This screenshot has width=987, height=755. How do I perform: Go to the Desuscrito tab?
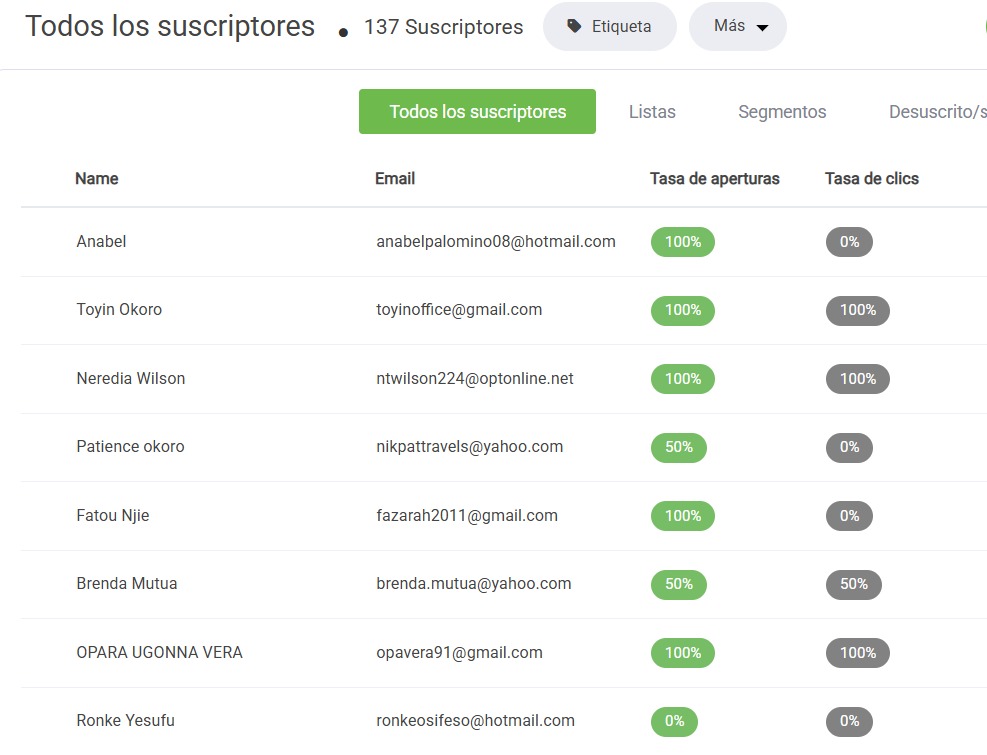[x=937, y=111]
